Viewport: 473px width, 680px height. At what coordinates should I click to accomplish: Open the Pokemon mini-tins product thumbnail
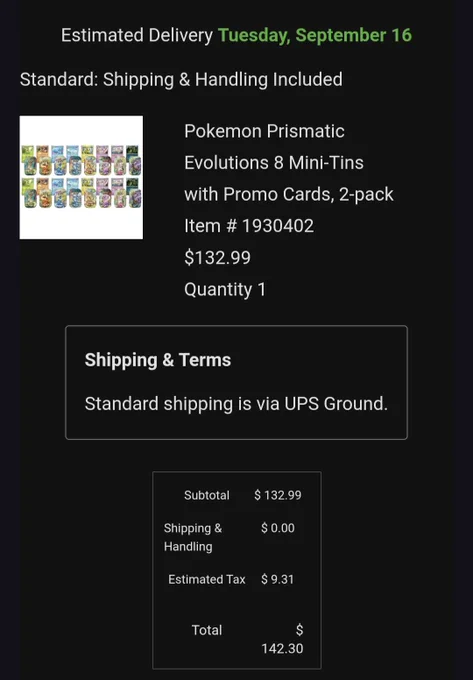pos(81,177)
